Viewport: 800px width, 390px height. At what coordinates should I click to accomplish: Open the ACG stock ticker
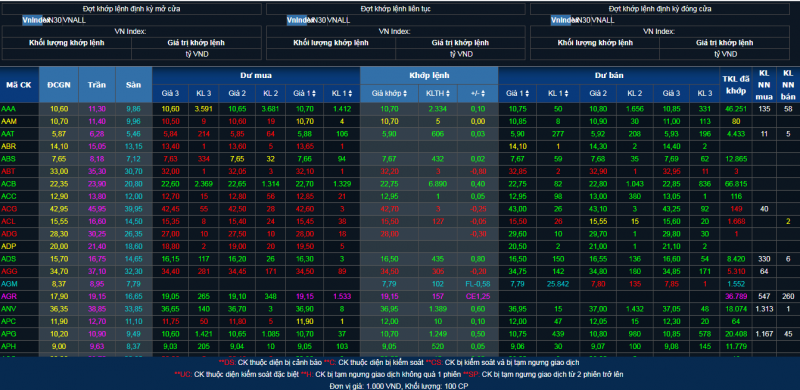(x=9, y=209)
